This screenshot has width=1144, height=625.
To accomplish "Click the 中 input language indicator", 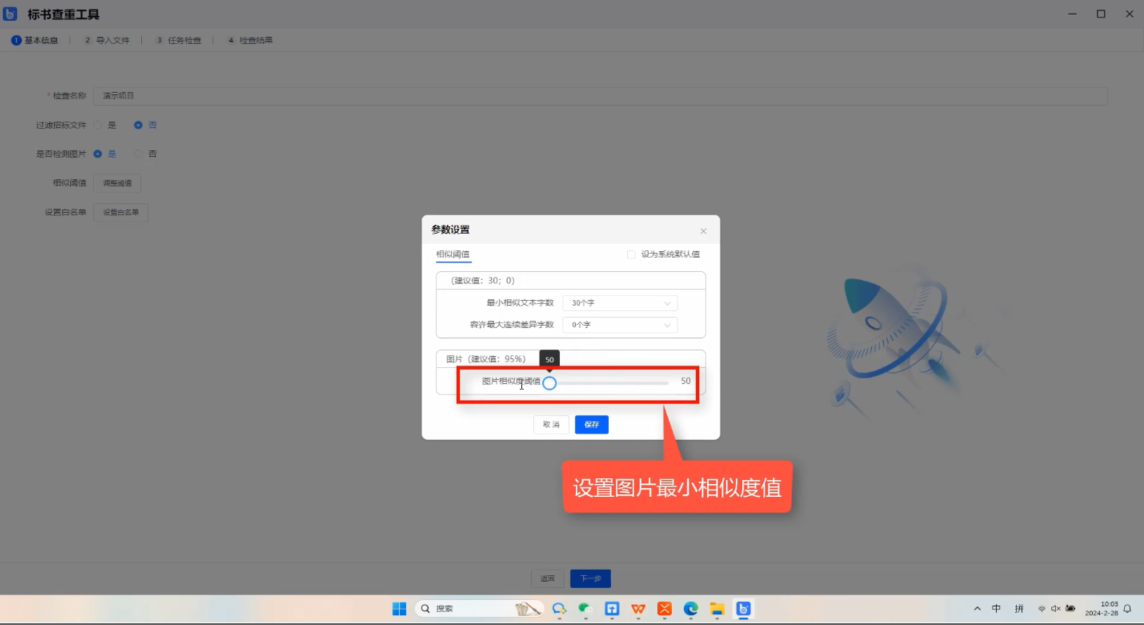I will [x=996, y=609].
